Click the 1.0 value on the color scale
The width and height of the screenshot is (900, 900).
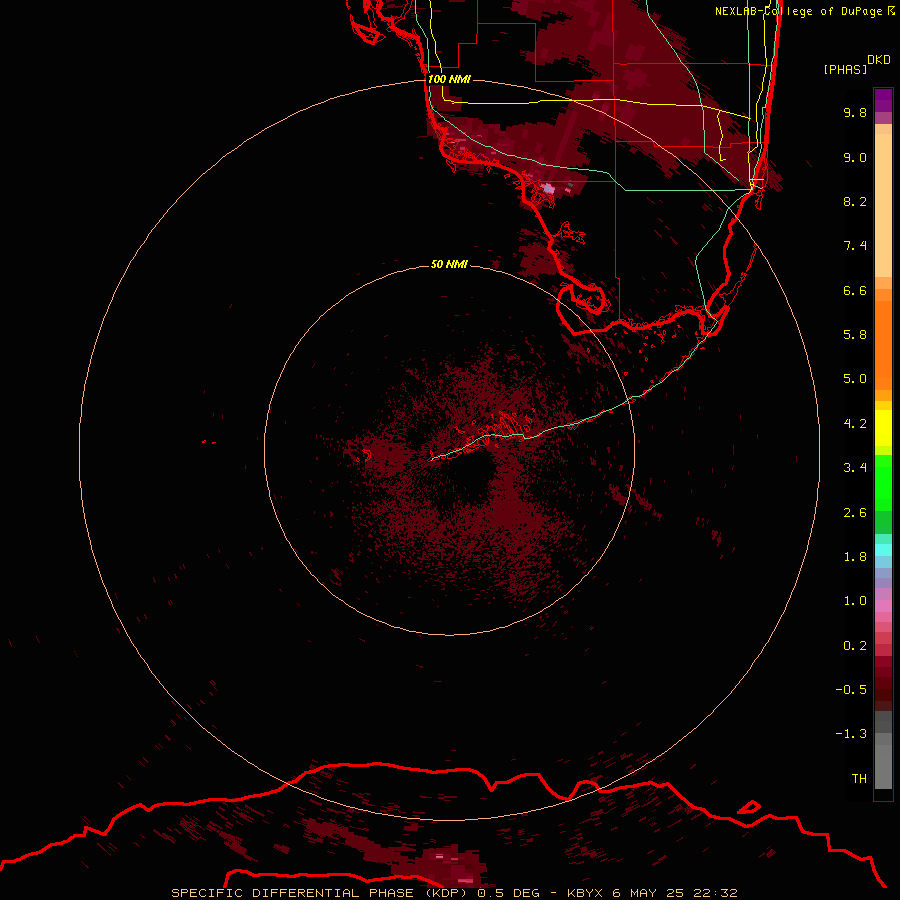click(855, 601)
